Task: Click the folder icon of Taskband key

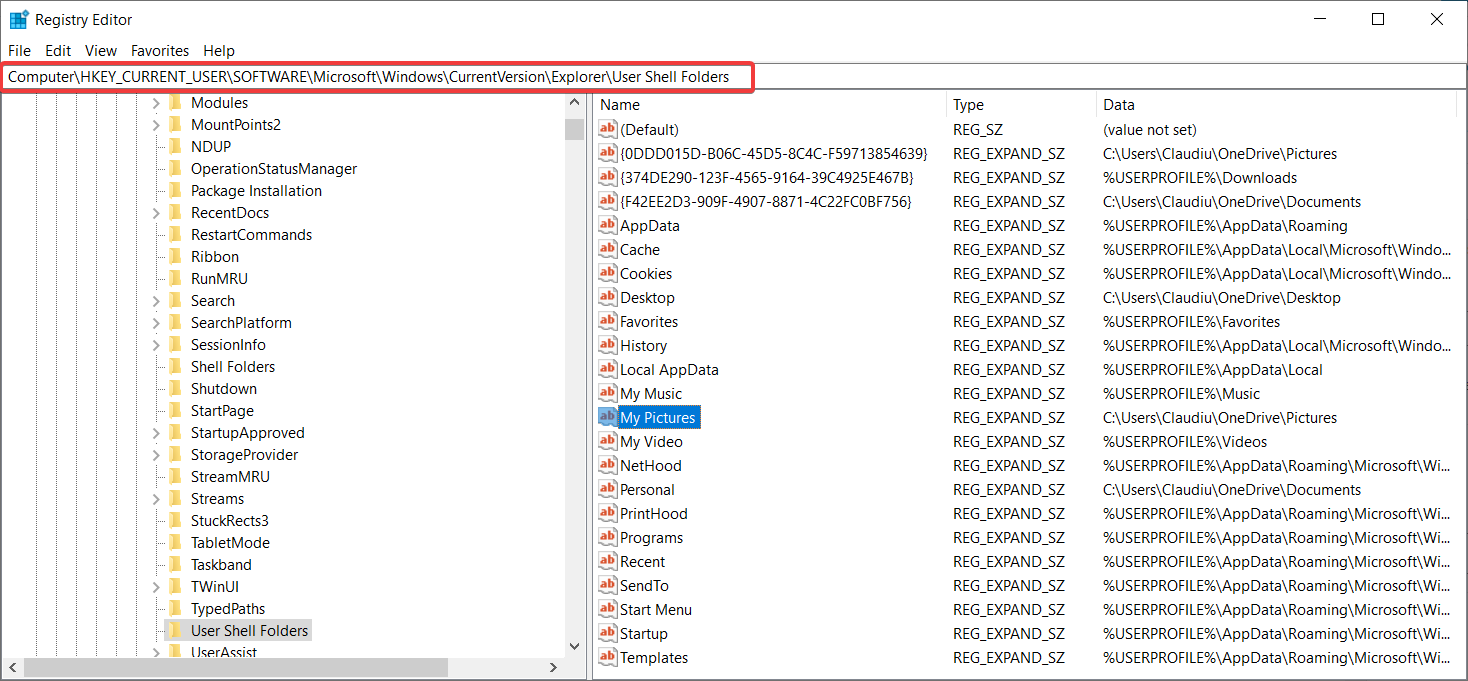Action: (175, 564)
